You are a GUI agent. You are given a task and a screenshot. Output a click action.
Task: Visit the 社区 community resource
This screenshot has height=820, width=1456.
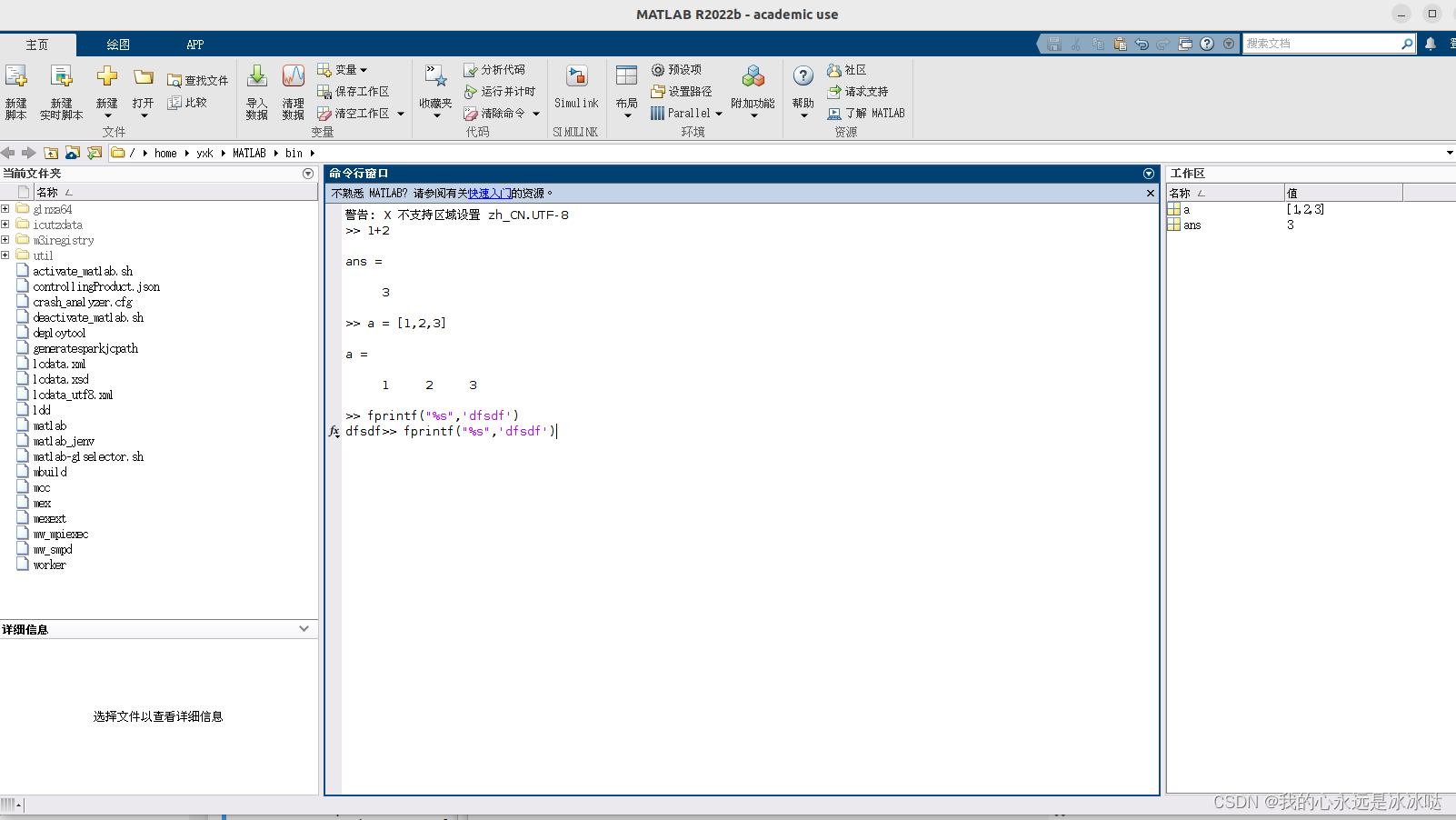[x=847, y=69]
